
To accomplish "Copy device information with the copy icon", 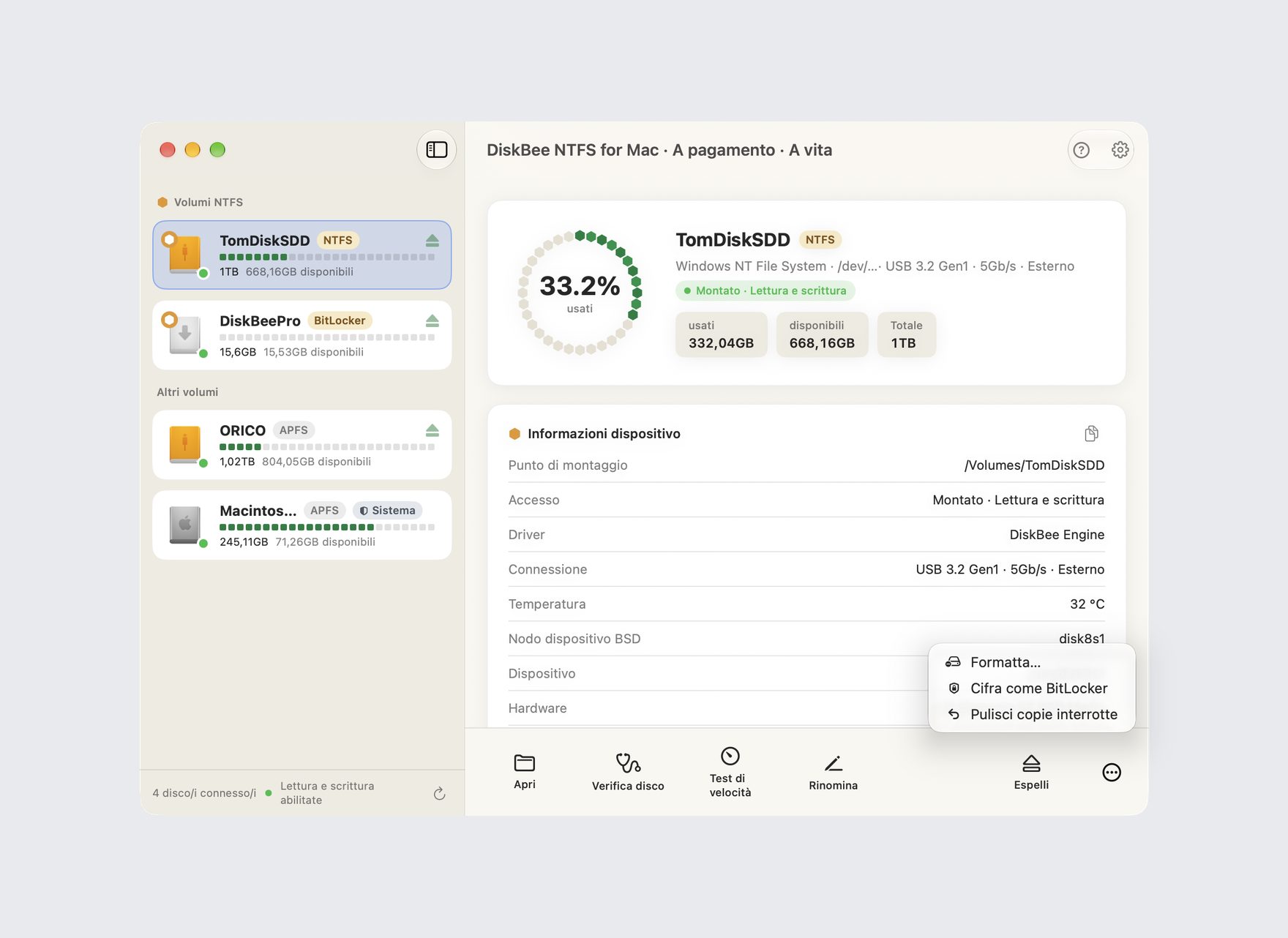I will 1091,434.
